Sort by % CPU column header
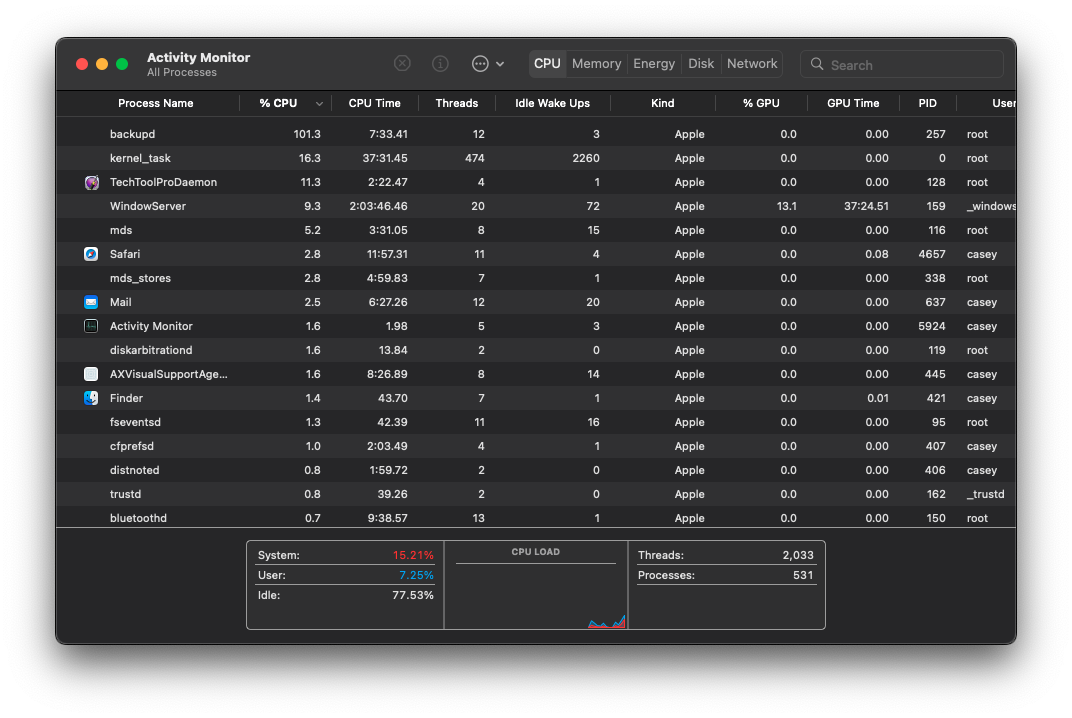 278,103
